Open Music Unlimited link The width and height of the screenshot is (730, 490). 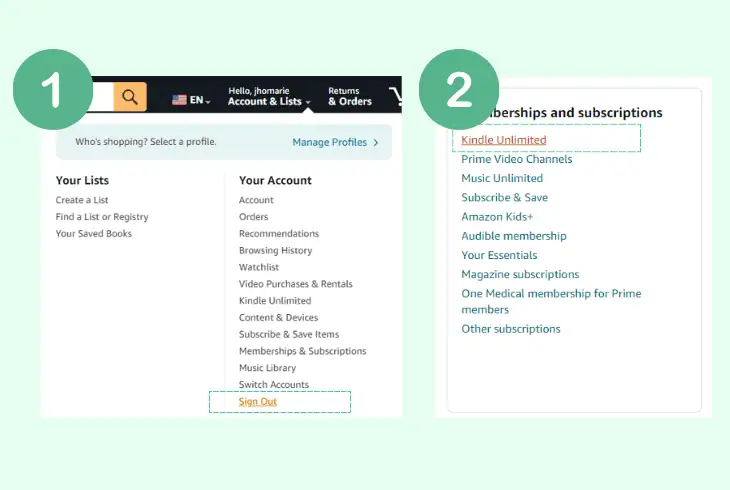(x=502, y=178)
